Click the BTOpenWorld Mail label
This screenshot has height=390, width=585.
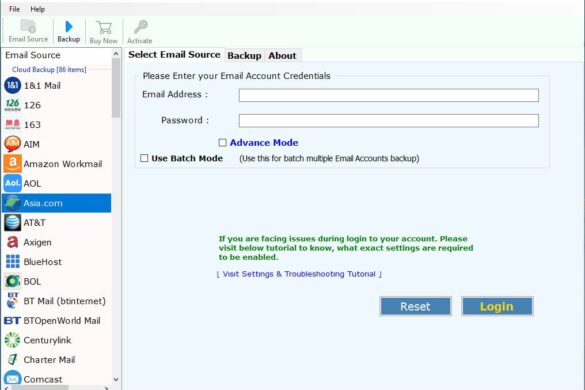click(x=62, y=321)
